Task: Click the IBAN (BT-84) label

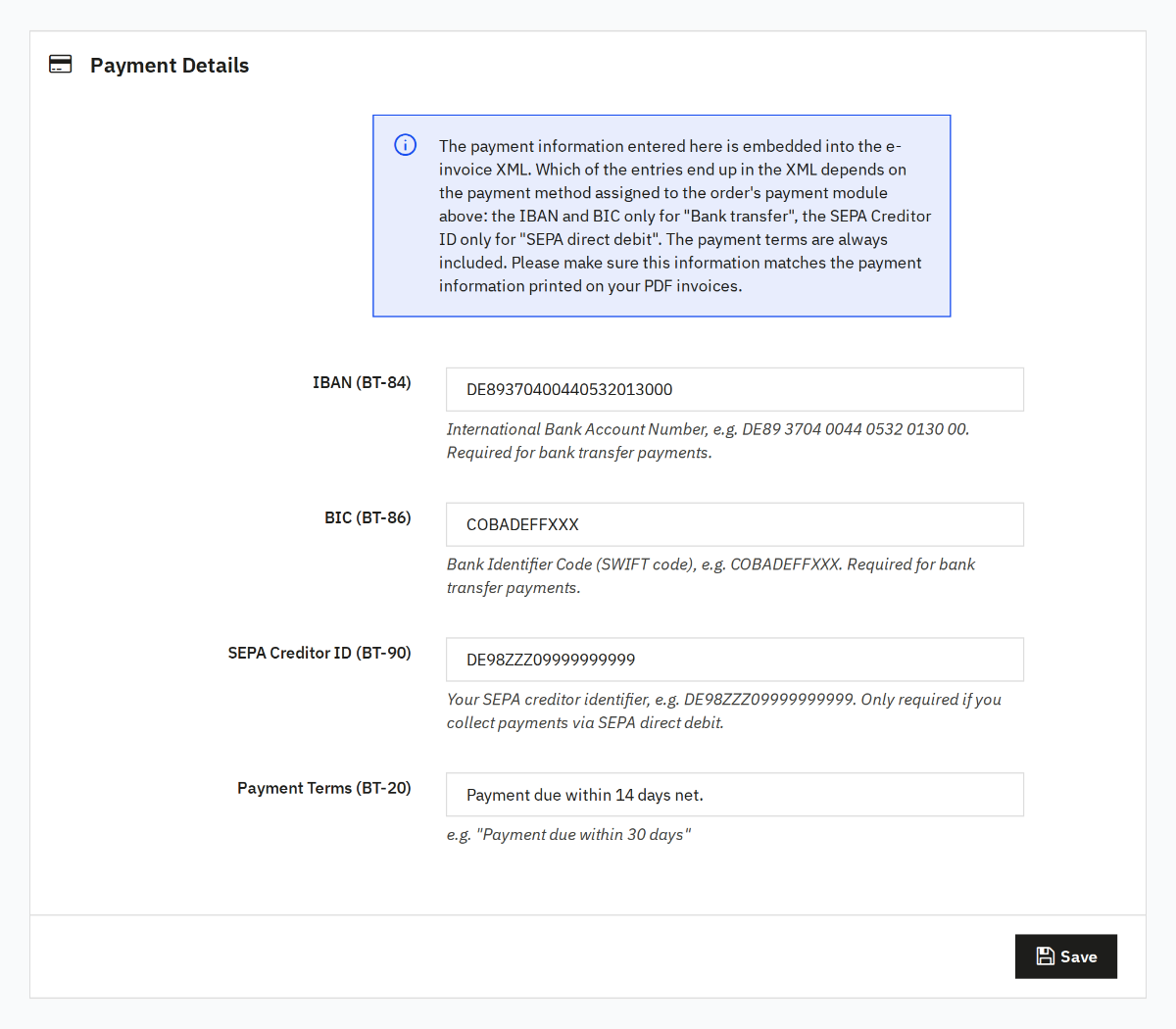Action: 362,382
